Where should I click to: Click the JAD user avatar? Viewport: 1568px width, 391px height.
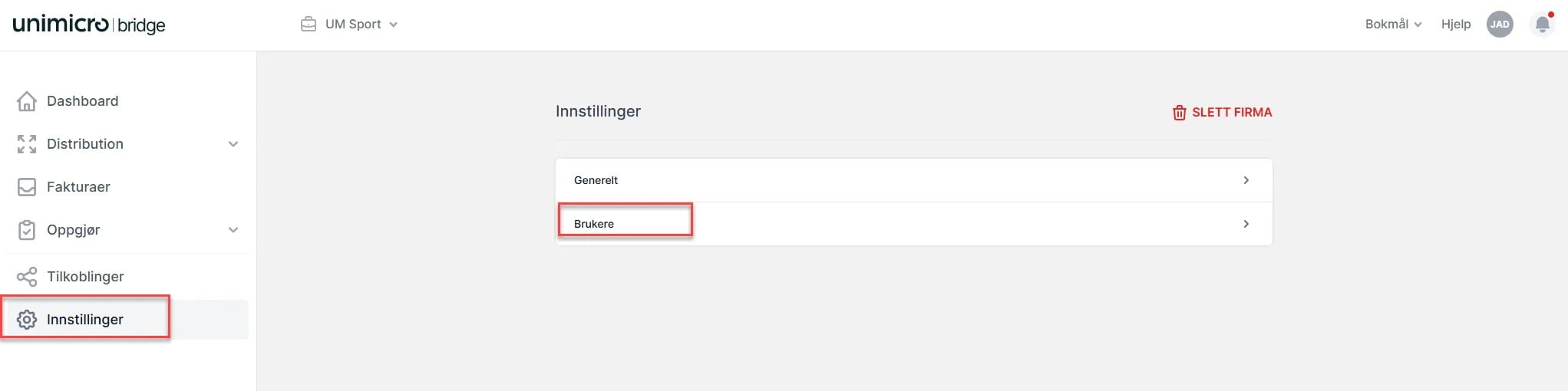coord(1500,25)
